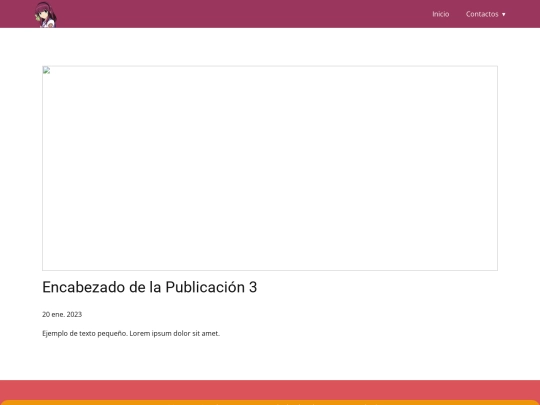Click the broken image icon in the post
The image size is (540, 405).
[46, 71]
